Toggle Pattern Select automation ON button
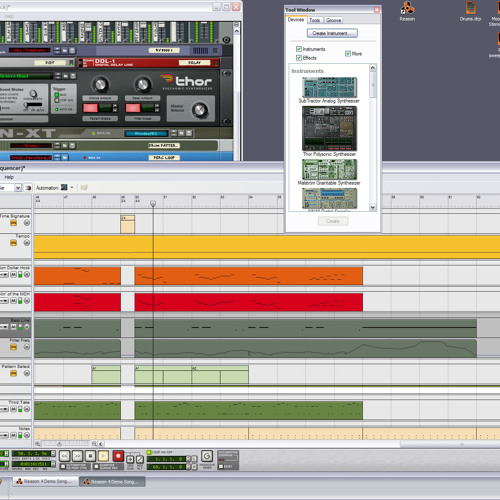The height and width of the screenshot is (500, 500). coord(13,373)
